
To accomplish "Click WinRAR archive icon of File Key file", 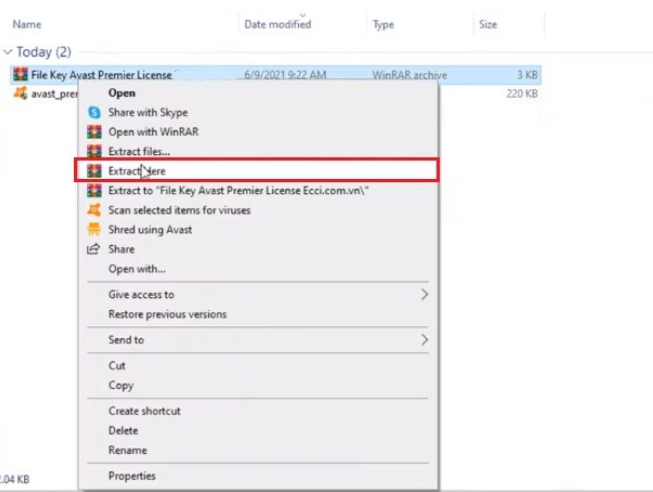I will click(x=20, y=75).
